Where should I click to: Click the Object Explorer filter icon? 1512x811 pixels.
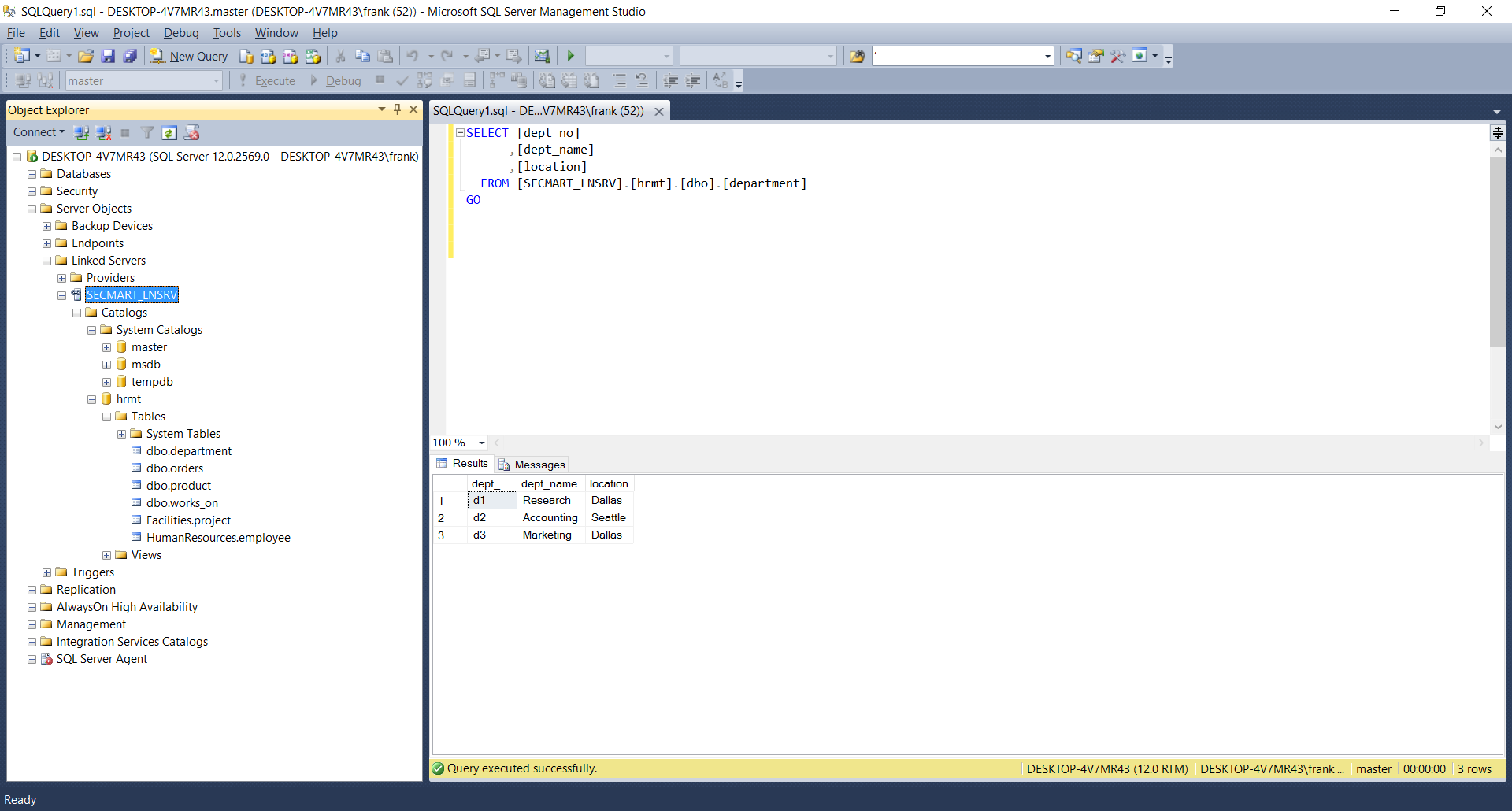pos(147,133)
